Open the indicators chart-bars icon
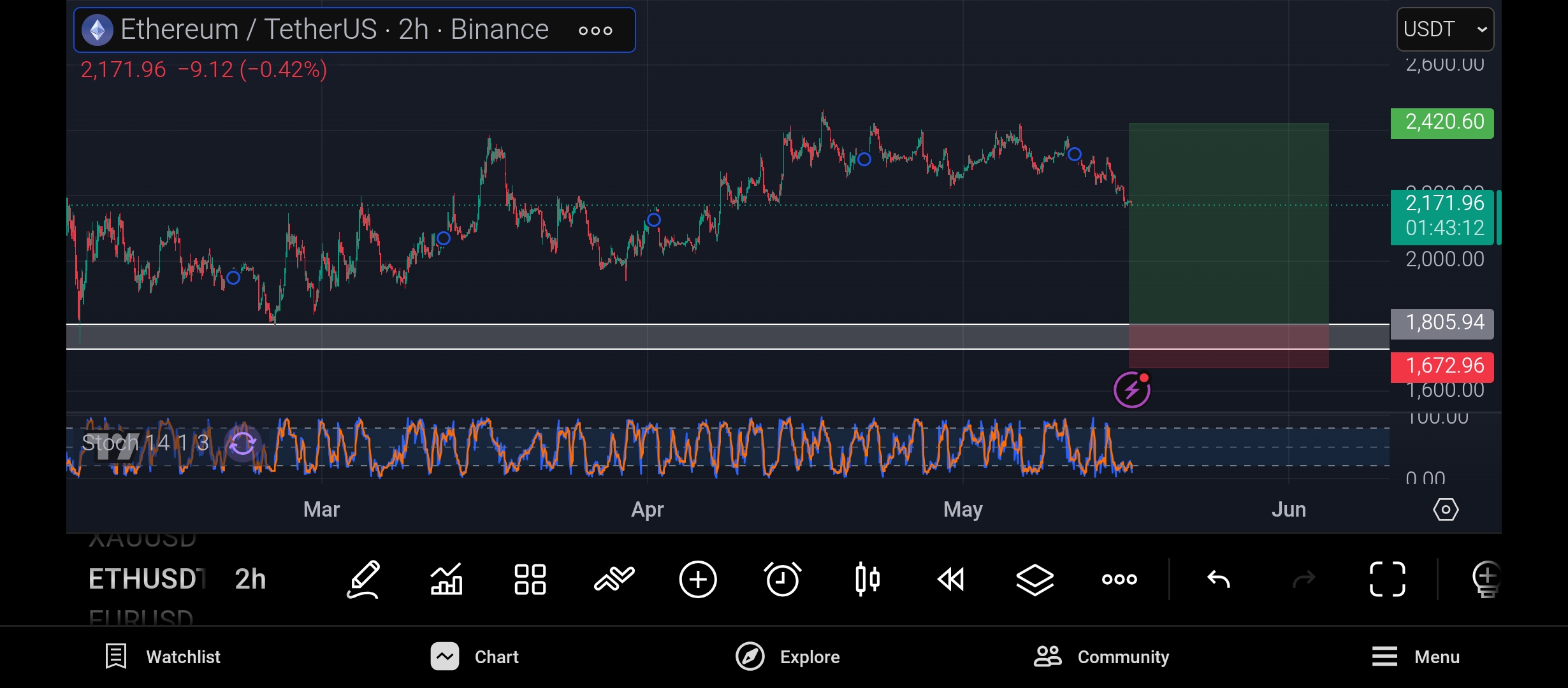Viewport: 1568px width, 688px height. click(x=446, y=579)
